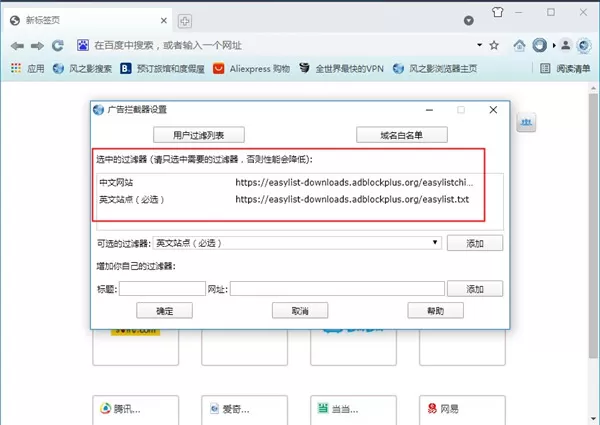Open the address bar dropdown arrow
The height and width of the screenshot is (425, 600).
coord(479,45)
